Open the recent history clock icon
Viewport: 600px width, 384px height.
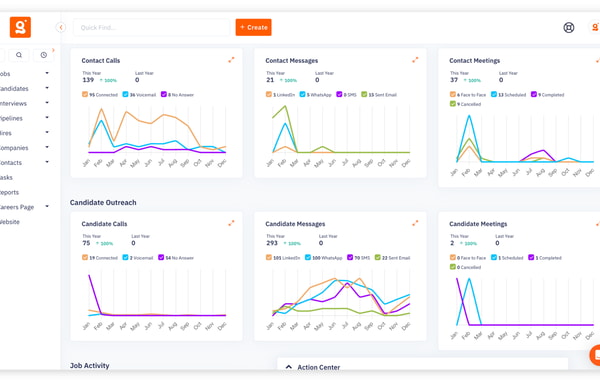44,55
